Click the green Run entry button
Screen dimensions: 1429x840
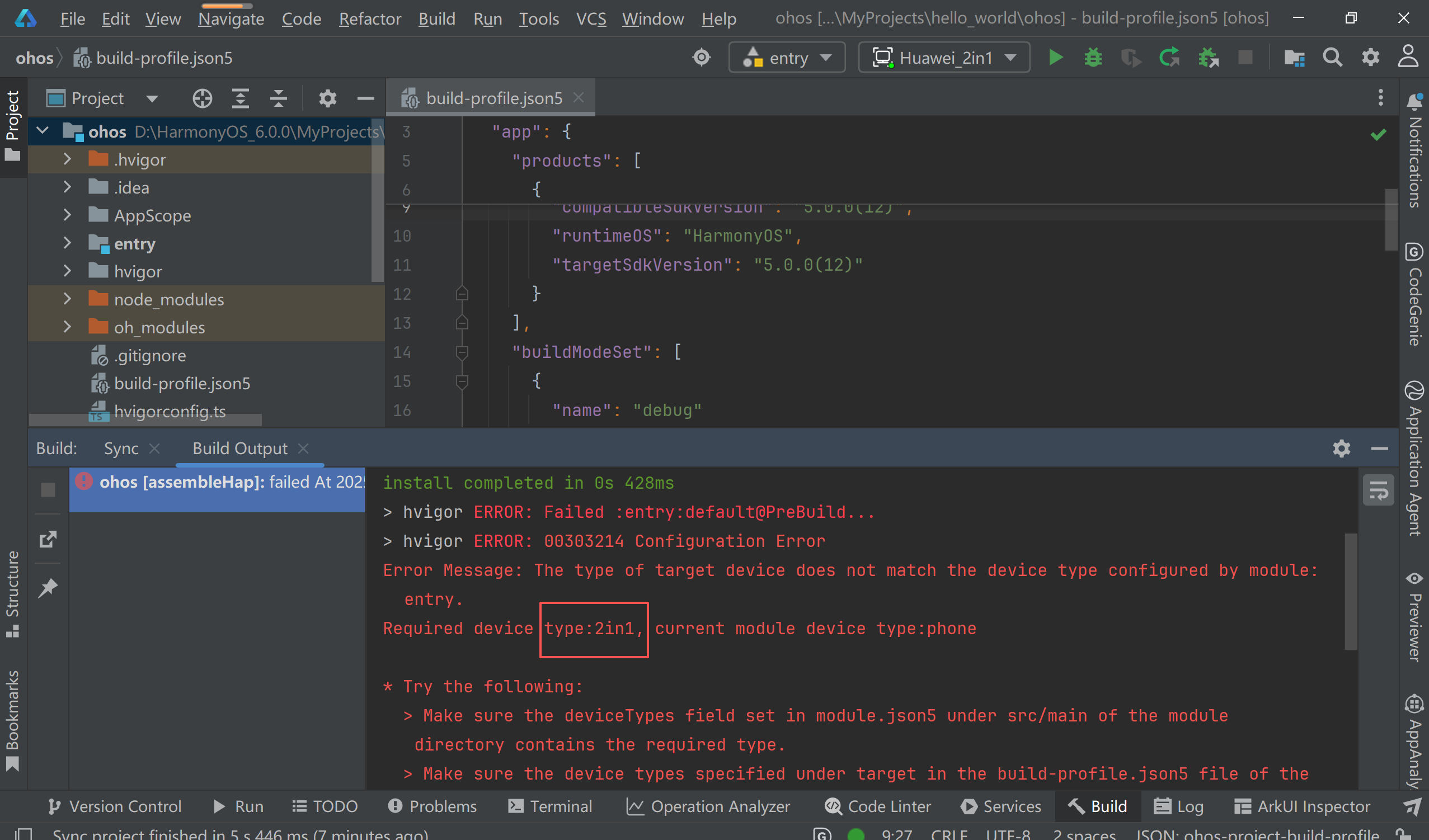click(x=1055, y=57)
